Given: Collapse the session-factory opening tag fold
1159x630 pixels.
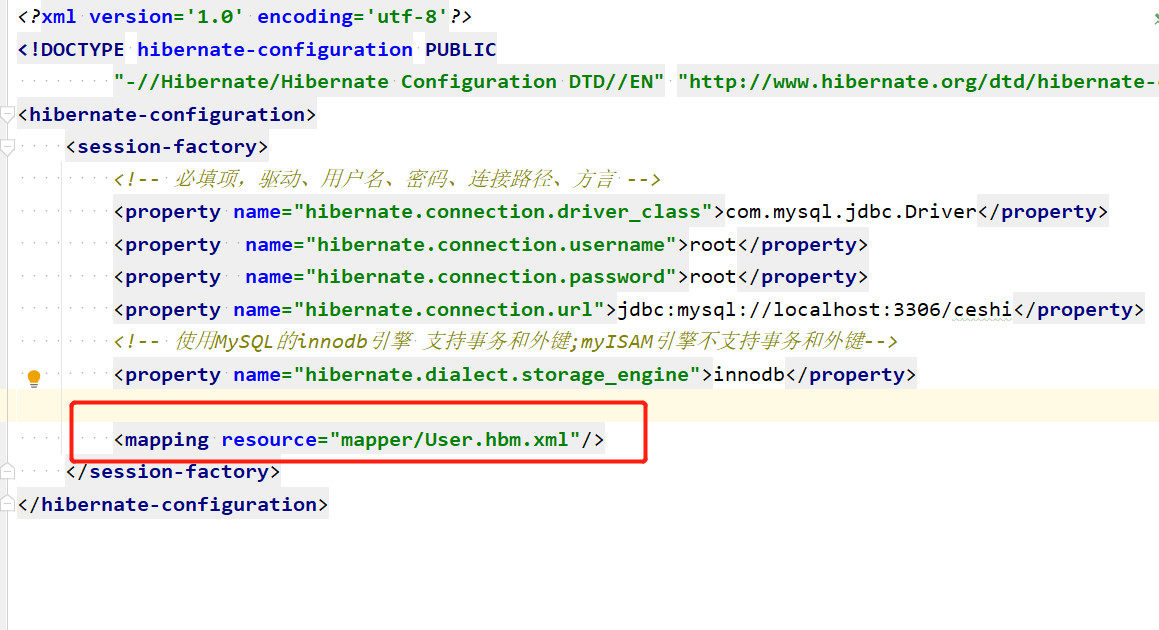Looking at the screenshot, I should coord(7,147).
